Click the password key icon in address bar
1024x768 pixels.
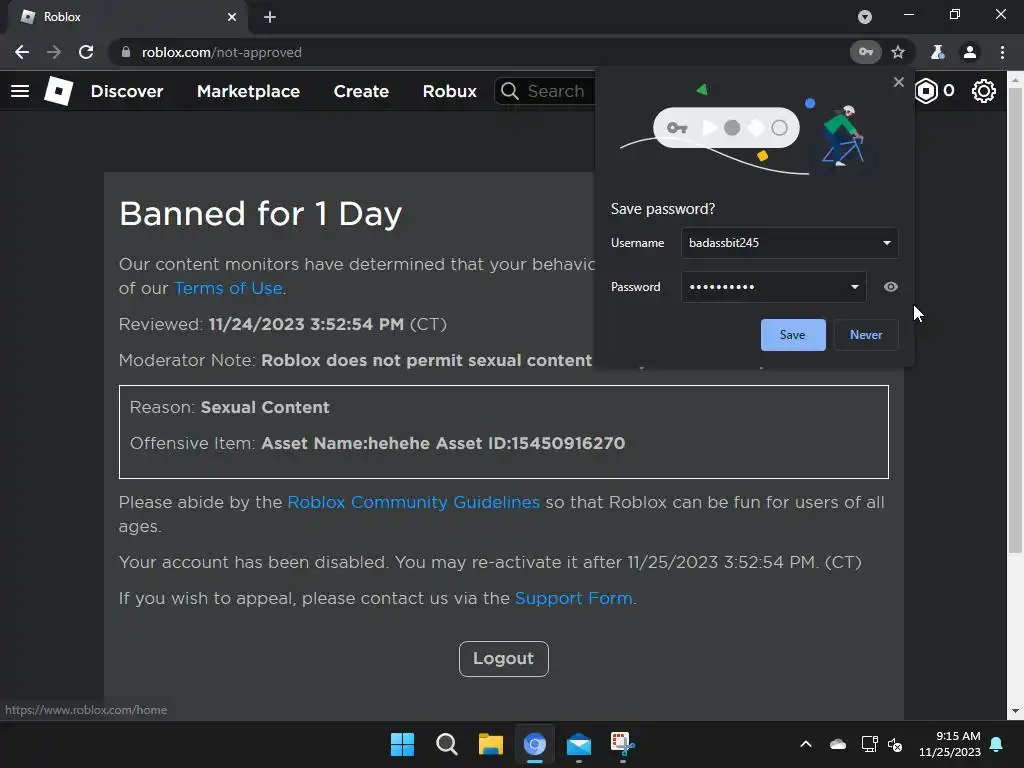click(865, 52)
